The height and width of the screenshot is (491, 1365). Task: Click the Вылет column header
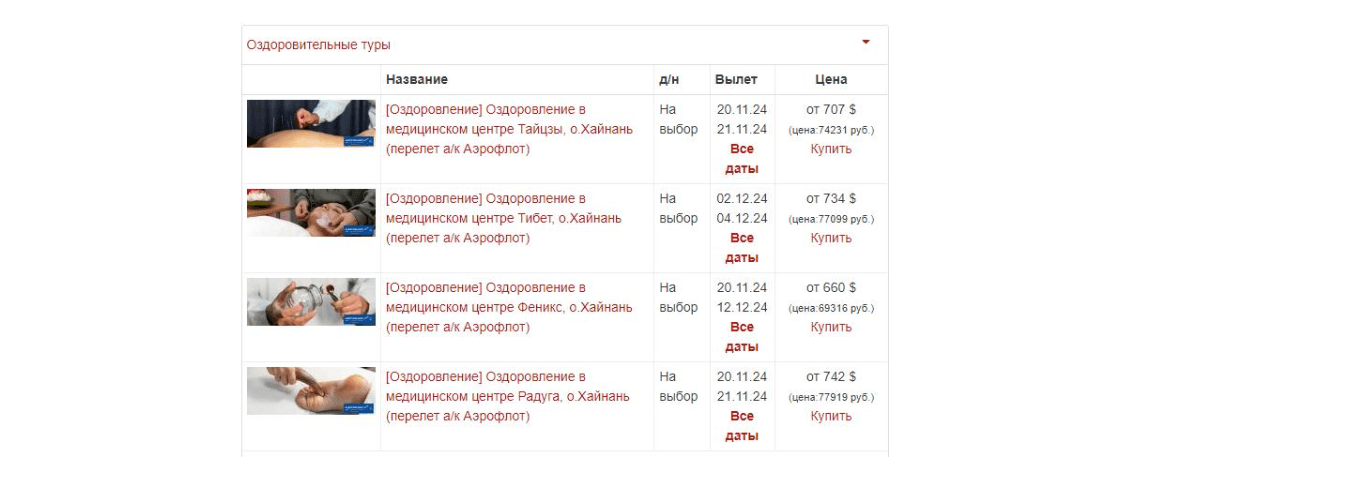(x=736, y=79)
